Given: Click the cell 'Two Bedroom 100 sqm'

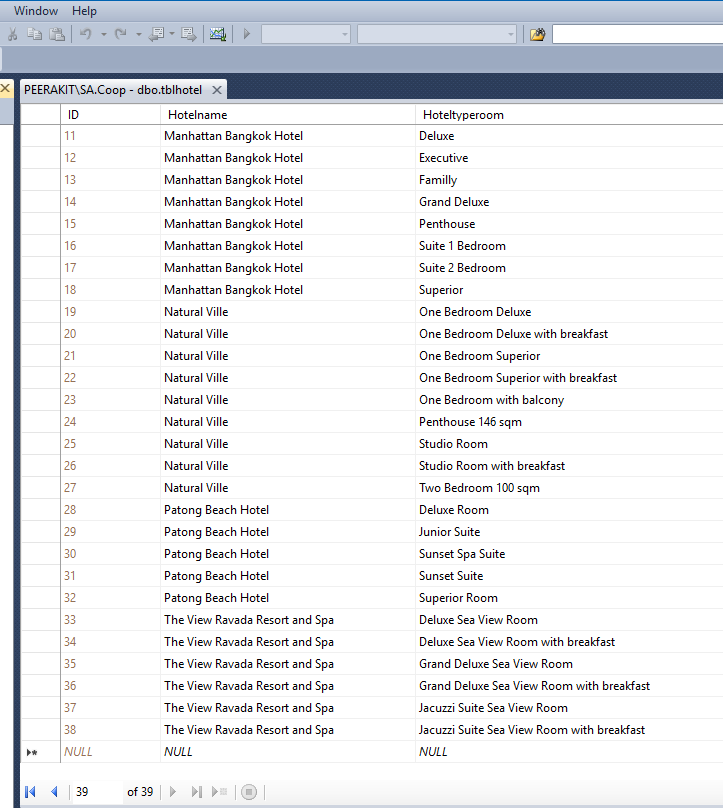Looking at the screenshot, I should (x=569, y=488).
